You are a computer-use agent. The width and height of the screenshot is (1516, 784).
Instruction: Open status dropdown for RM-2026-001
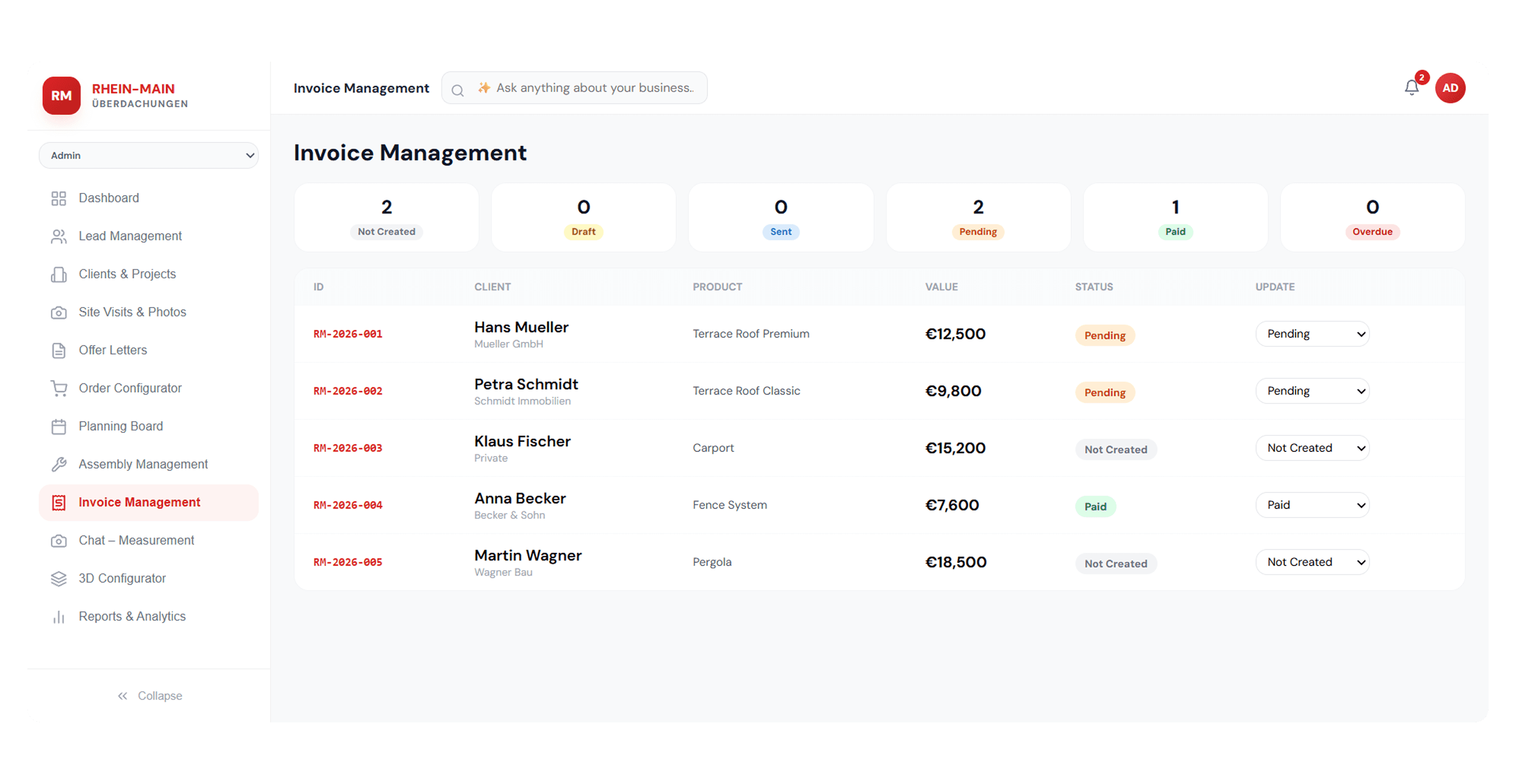point(1312,334)
